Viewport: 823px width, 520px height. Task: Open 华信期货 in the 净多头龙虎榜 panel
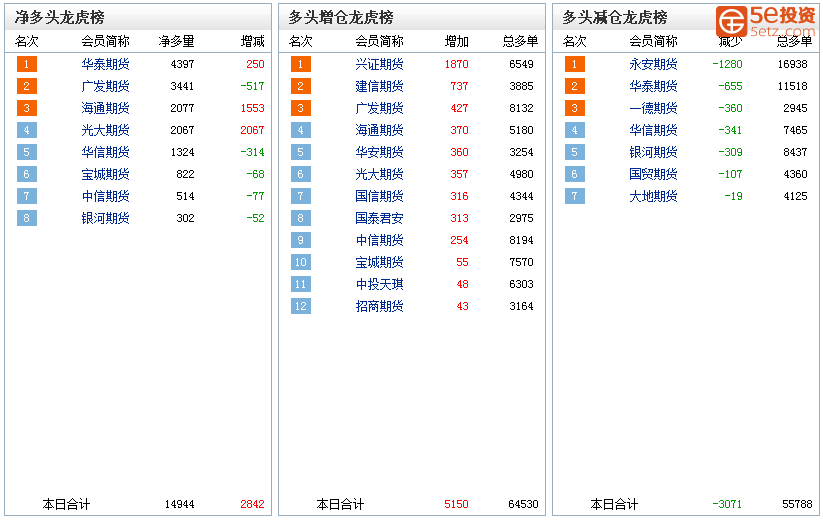[x=105, y=152]
